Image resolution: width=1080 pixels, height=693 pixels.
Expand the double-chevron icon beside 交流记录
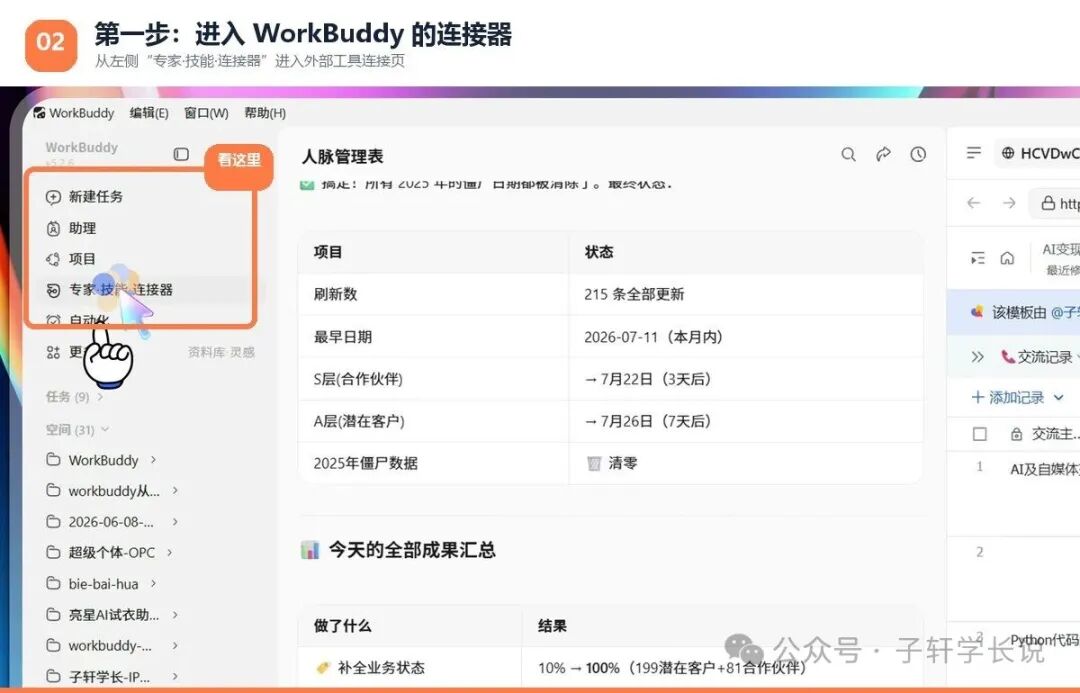click(x=977, y=357)
